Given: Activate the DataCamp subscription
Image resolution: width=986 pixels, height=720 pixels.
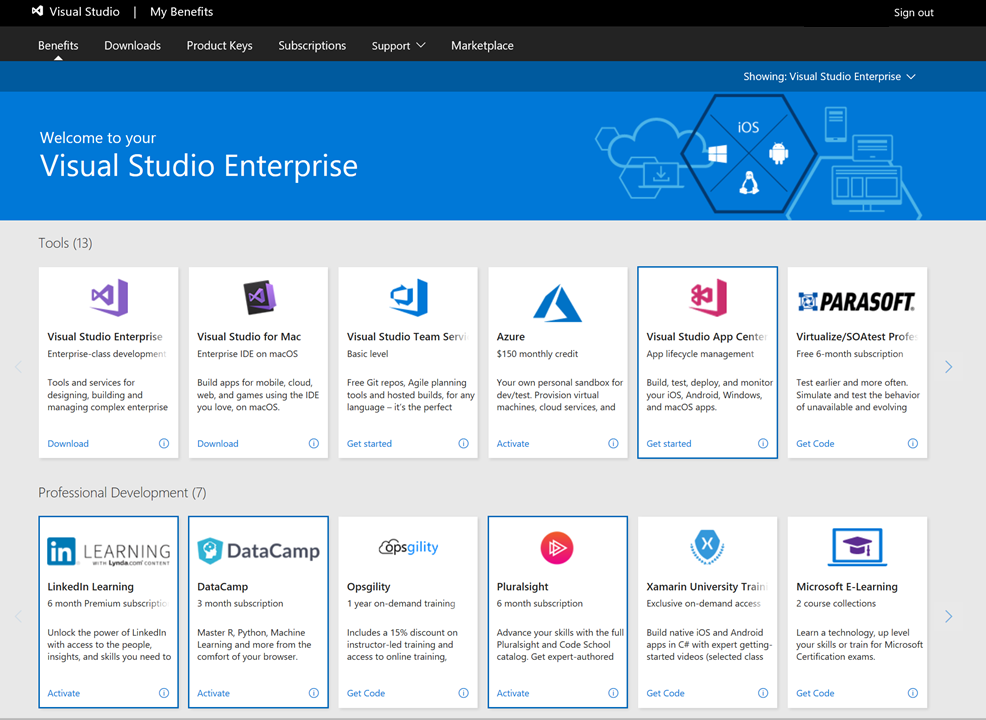Looking at the screenshot, I should point(213,693).
